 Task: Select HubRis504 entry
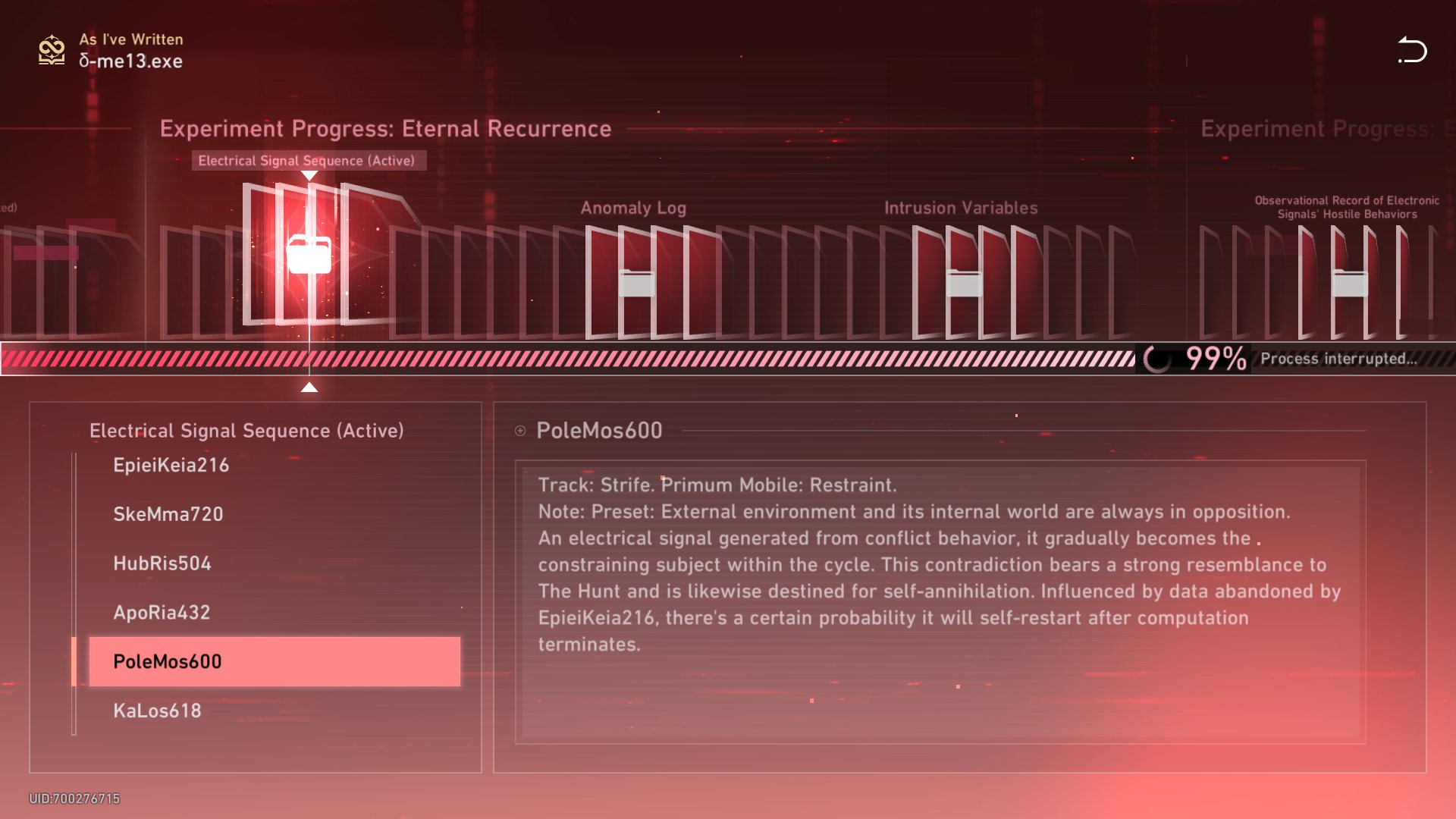click(162, 563)
